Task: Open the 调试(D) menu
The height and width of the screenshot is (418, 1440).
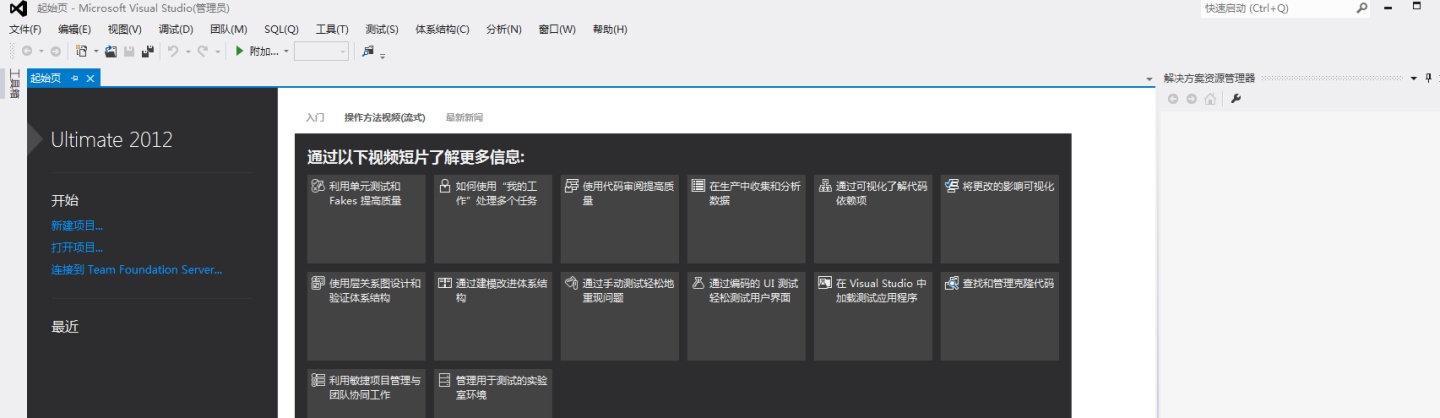Action: pos(176,29)
